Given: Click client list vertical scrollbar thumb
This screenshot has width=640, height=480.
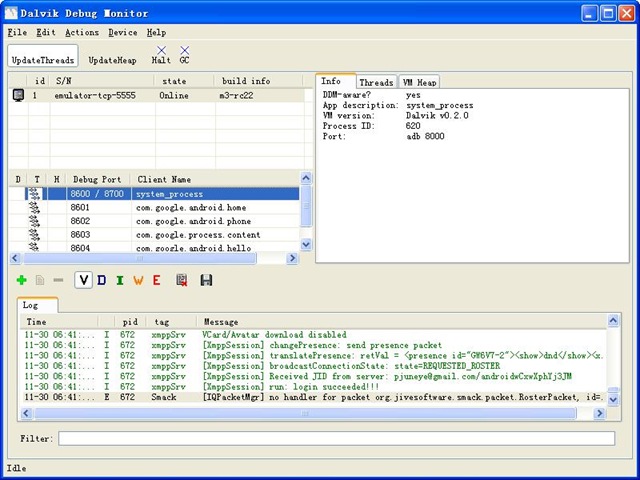Looking at the screenshot, I should (x=306, y=206).
